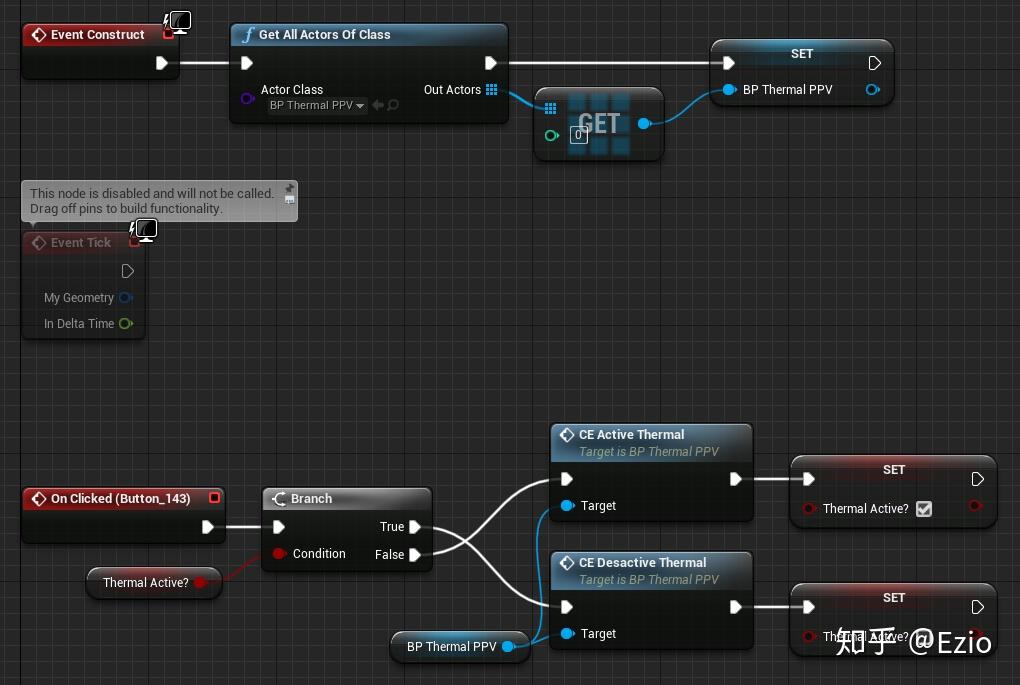1020x685 pixels.
Task: Click the True execution pin on Branch
Action: (414, 526)
